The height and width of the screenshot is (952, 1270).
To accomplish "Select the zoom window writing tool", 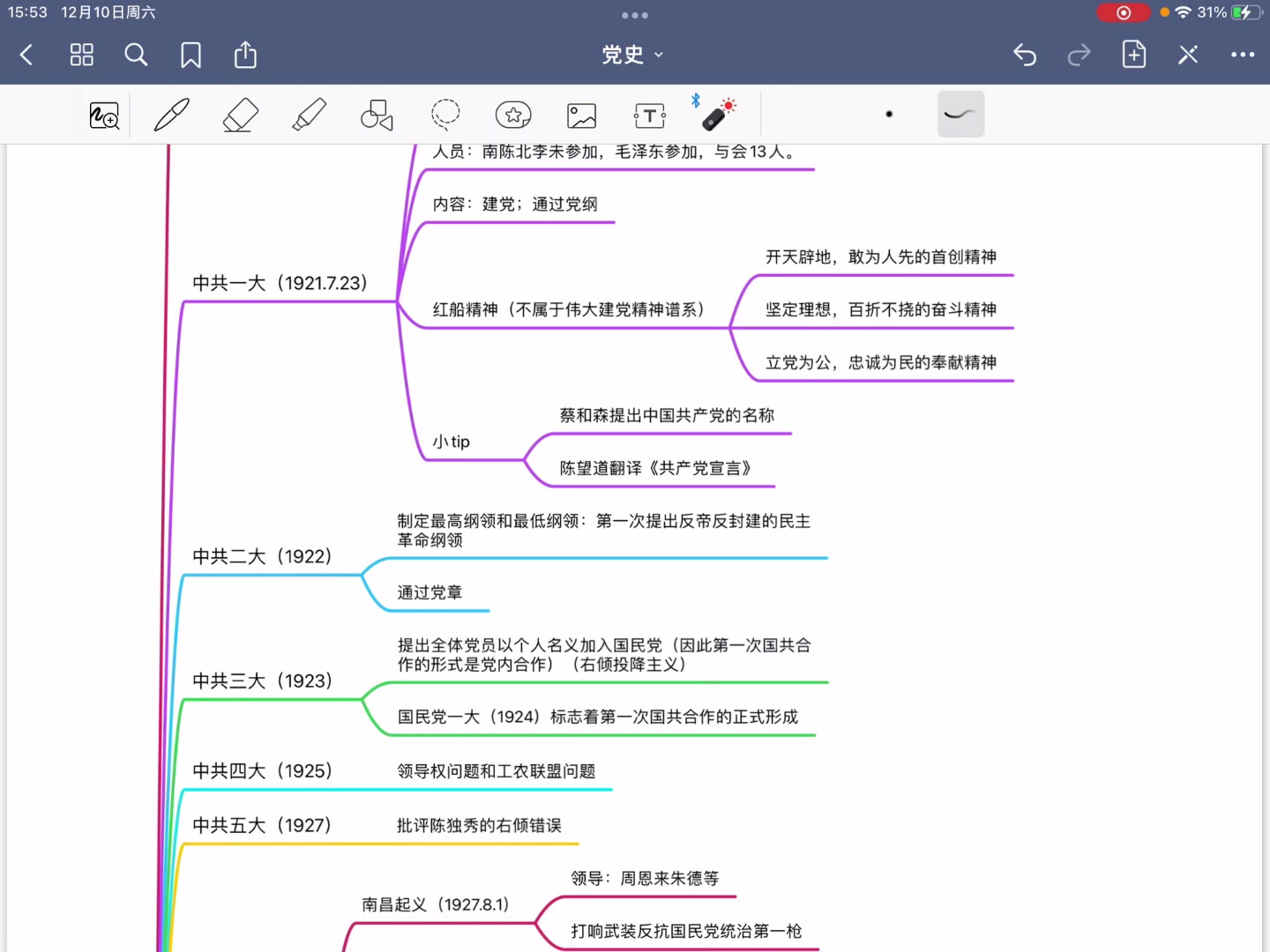I will pyautogui.click(x=104, y=115).
